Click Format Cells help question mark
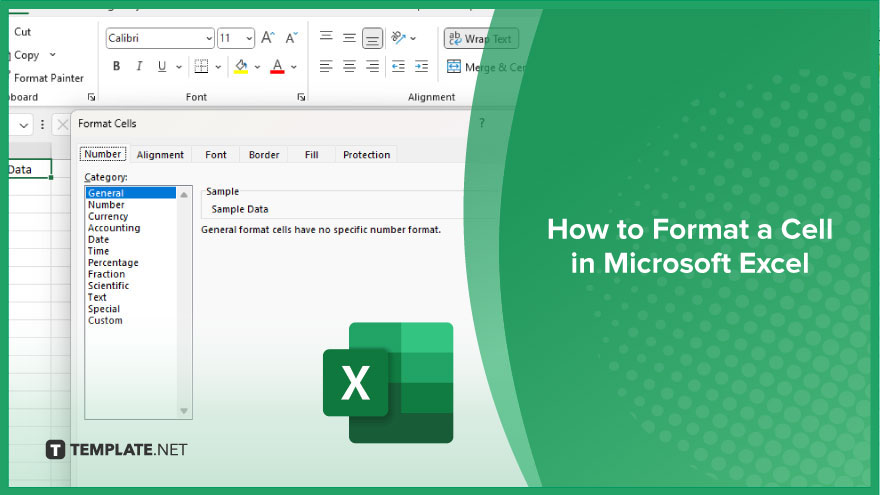The image size is (880, 495). [x=482, y=123]
